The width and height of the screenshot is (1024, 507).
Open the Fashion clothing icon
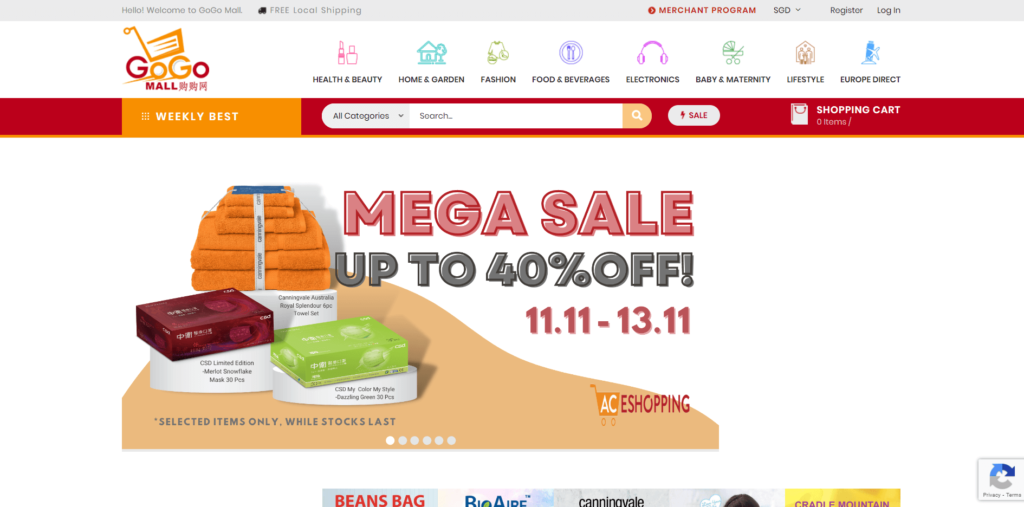tap(498, 52)
